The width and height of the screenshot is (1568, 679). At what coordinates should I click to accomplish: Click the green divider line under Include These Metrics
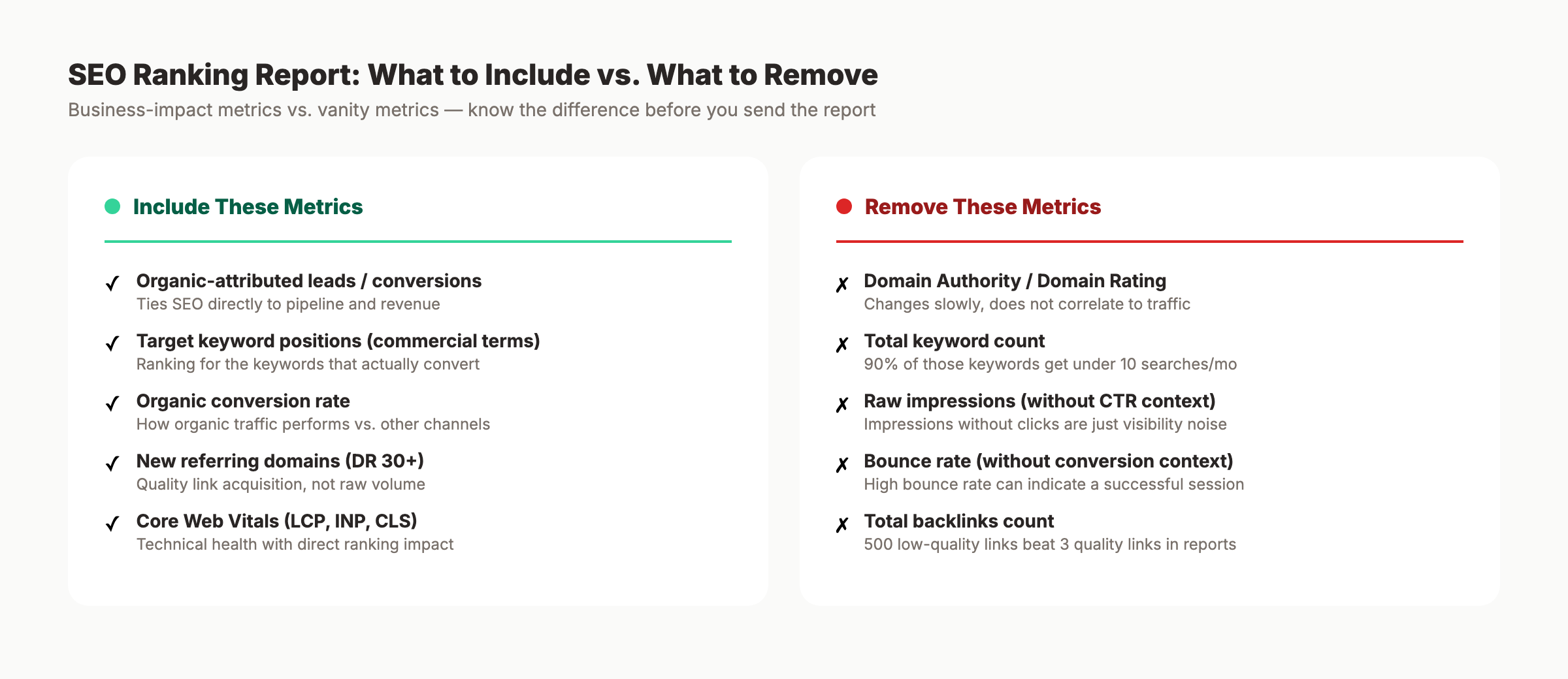pyautogui.click(x=418, y=241)
